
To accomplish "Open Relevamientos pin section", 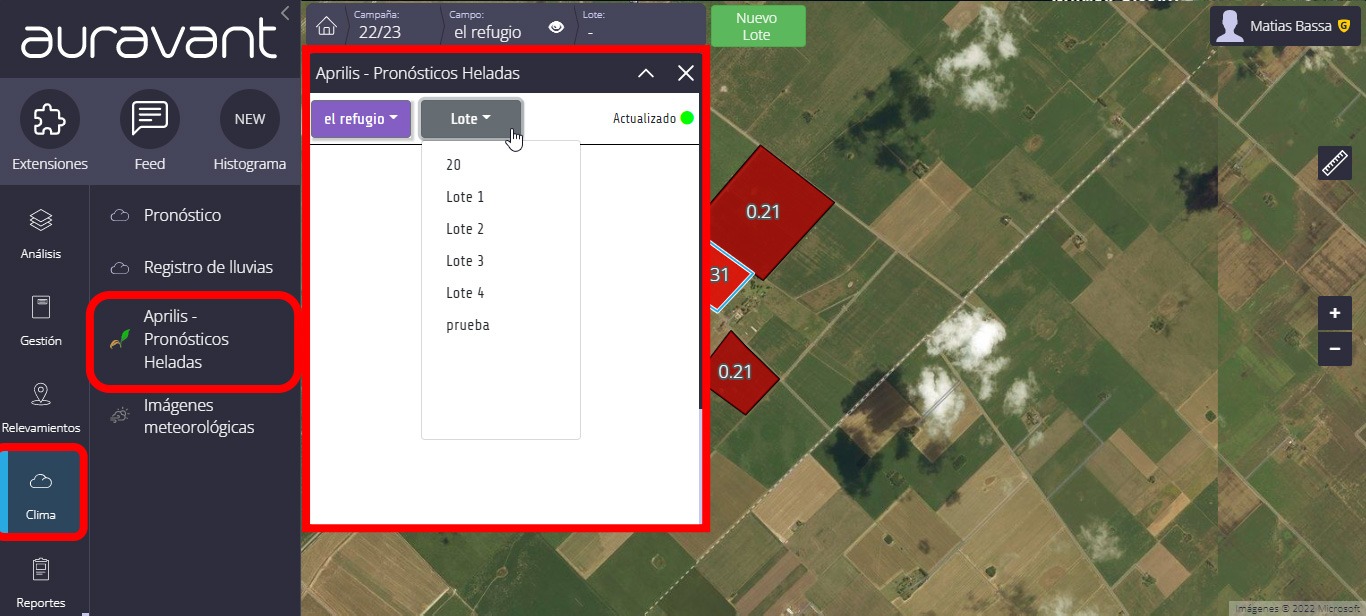I will point(41,407).
